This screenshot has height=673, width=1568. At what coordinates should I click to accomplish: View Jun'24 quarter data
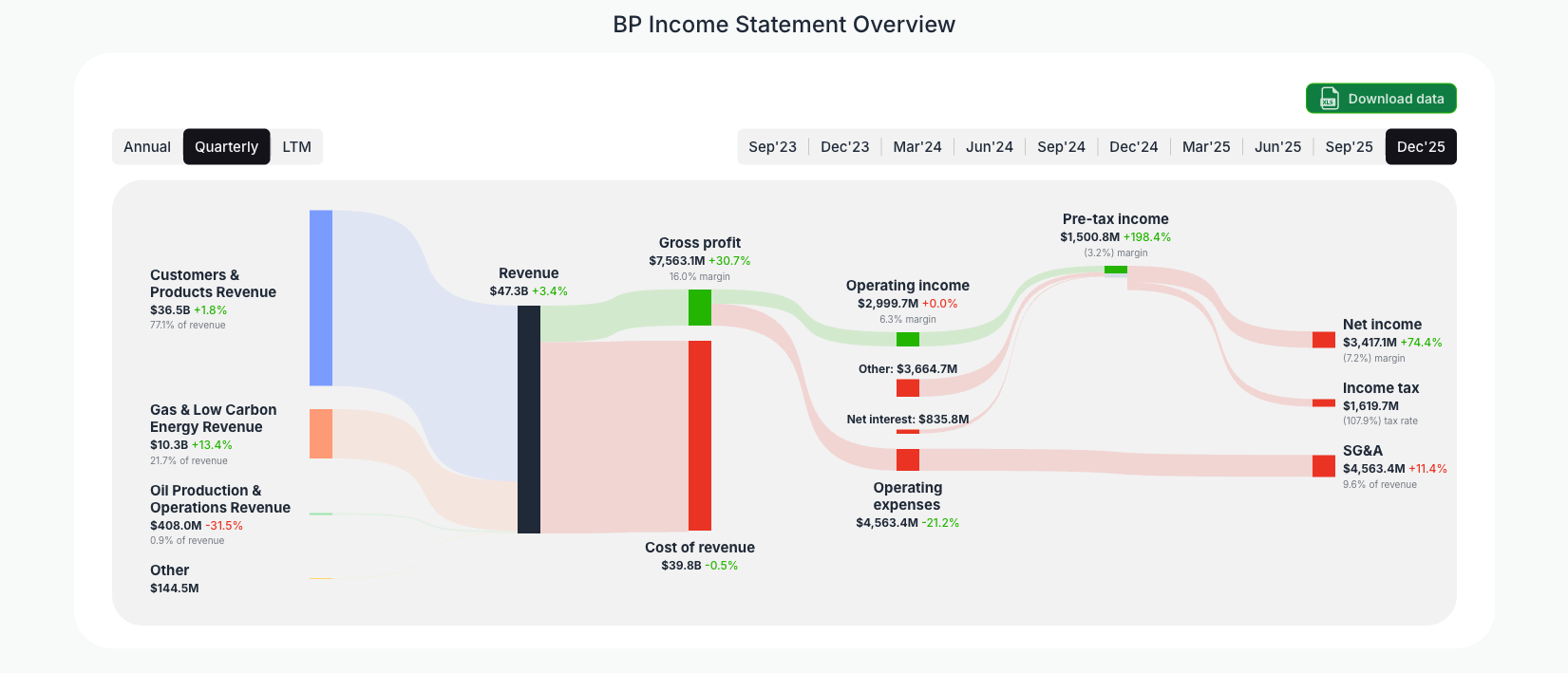coord(989,146)
